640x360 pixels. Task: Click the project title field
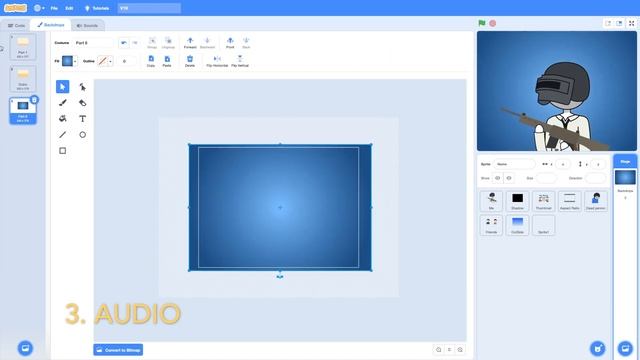pyautogui.click(x=149, y=8)
